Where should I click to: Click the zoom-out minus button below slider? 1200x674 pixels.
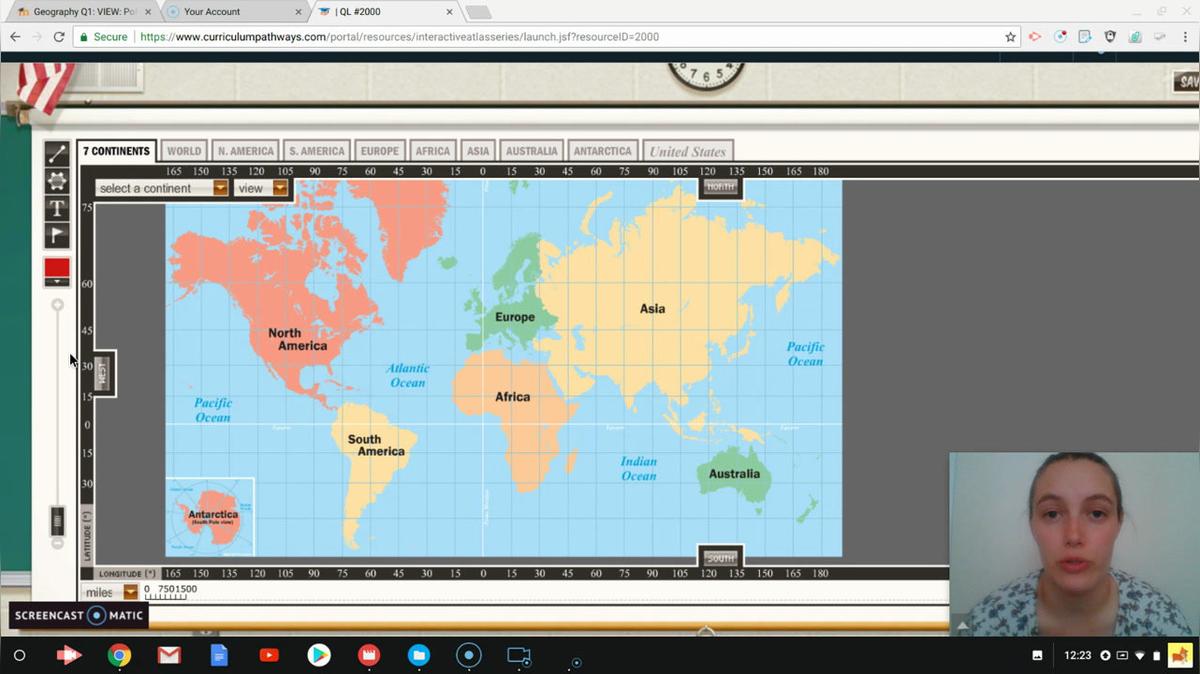point(57,543)
